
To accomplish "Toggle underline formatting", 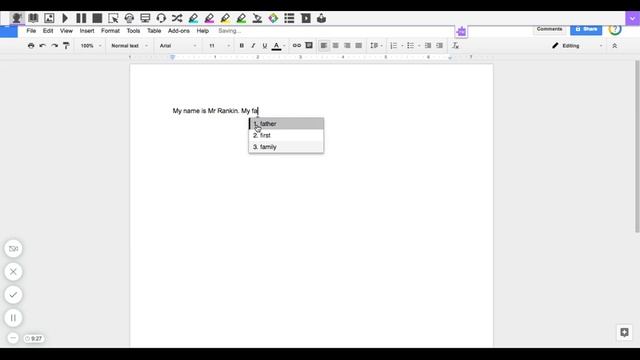I will [264, 46].
